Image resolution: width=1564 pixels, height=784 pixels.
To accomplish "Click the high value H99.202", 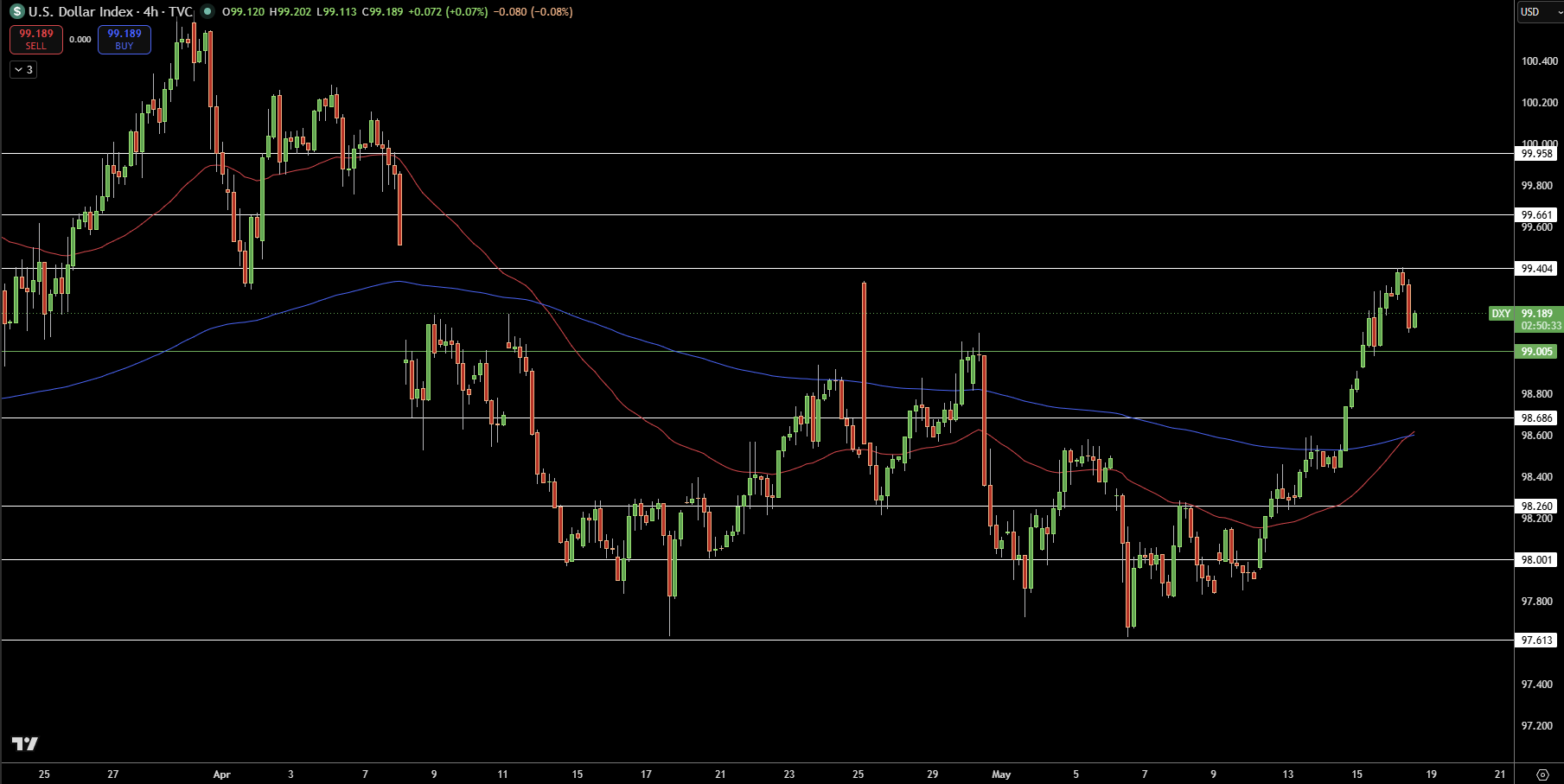I will pos(290,12).
